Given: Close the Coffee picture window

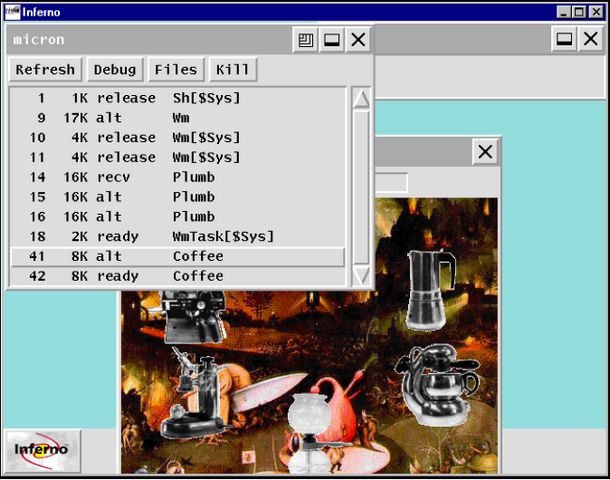Looking at the screenshot, I should 485,152.
